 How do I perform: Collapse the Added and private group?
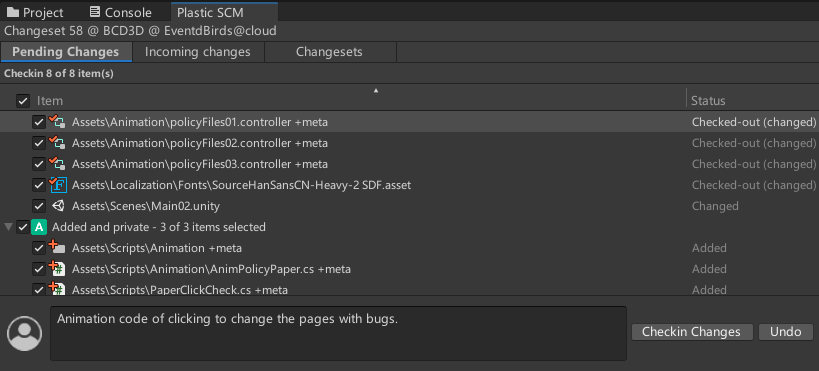pos(8,227)
